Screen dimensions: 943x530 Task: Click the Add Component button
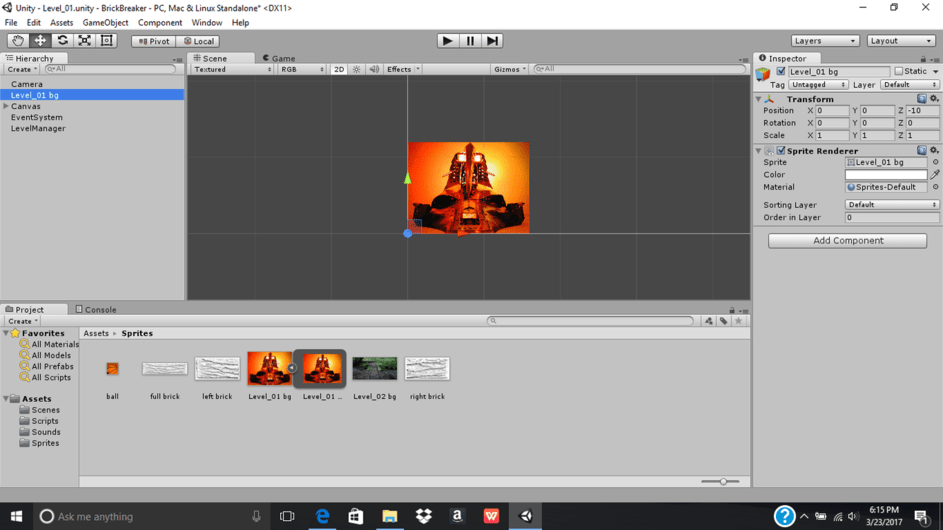pos(847,241)
